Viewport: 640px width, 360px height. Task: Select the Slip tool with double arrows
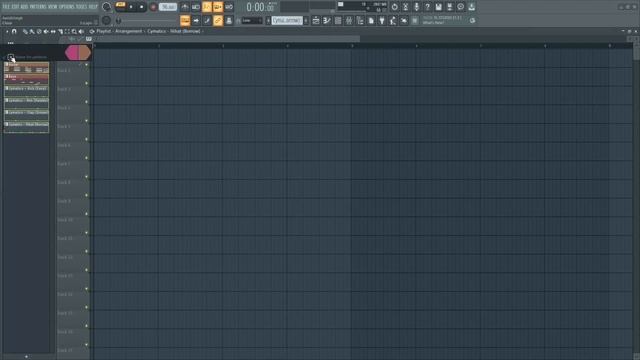point(53,31)
